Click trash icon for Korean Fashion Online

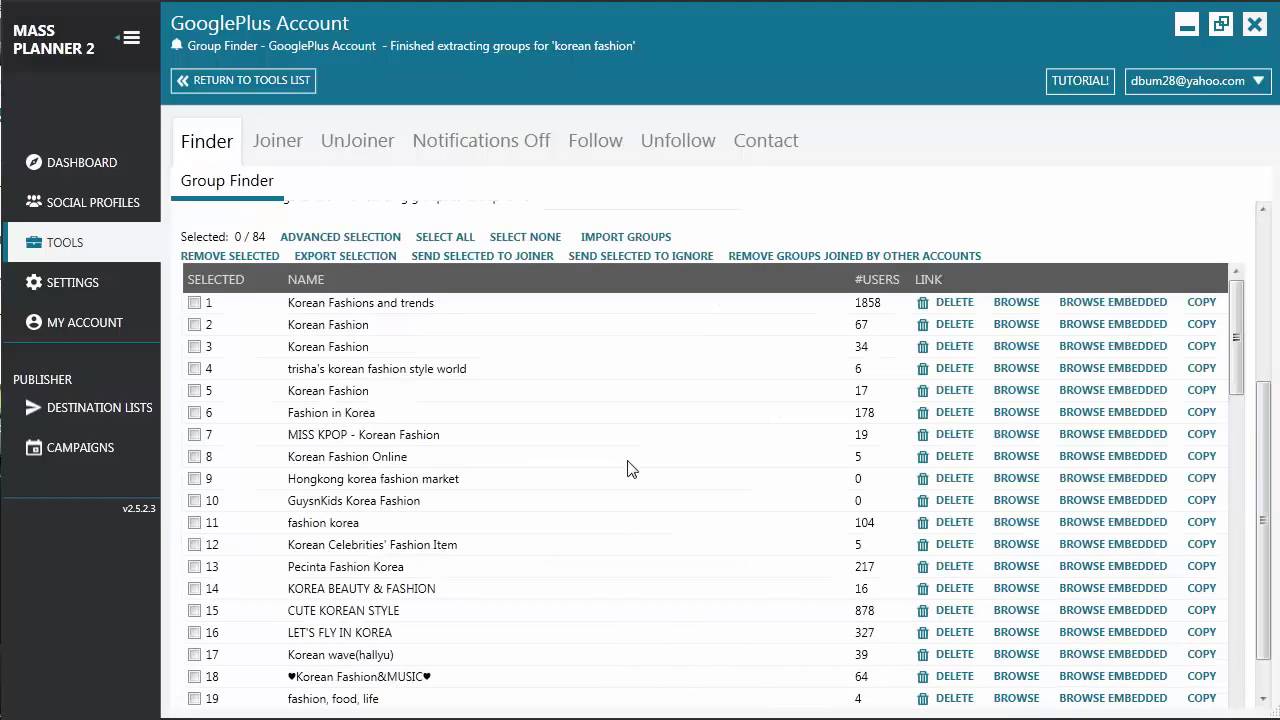[x=923, y=457]
